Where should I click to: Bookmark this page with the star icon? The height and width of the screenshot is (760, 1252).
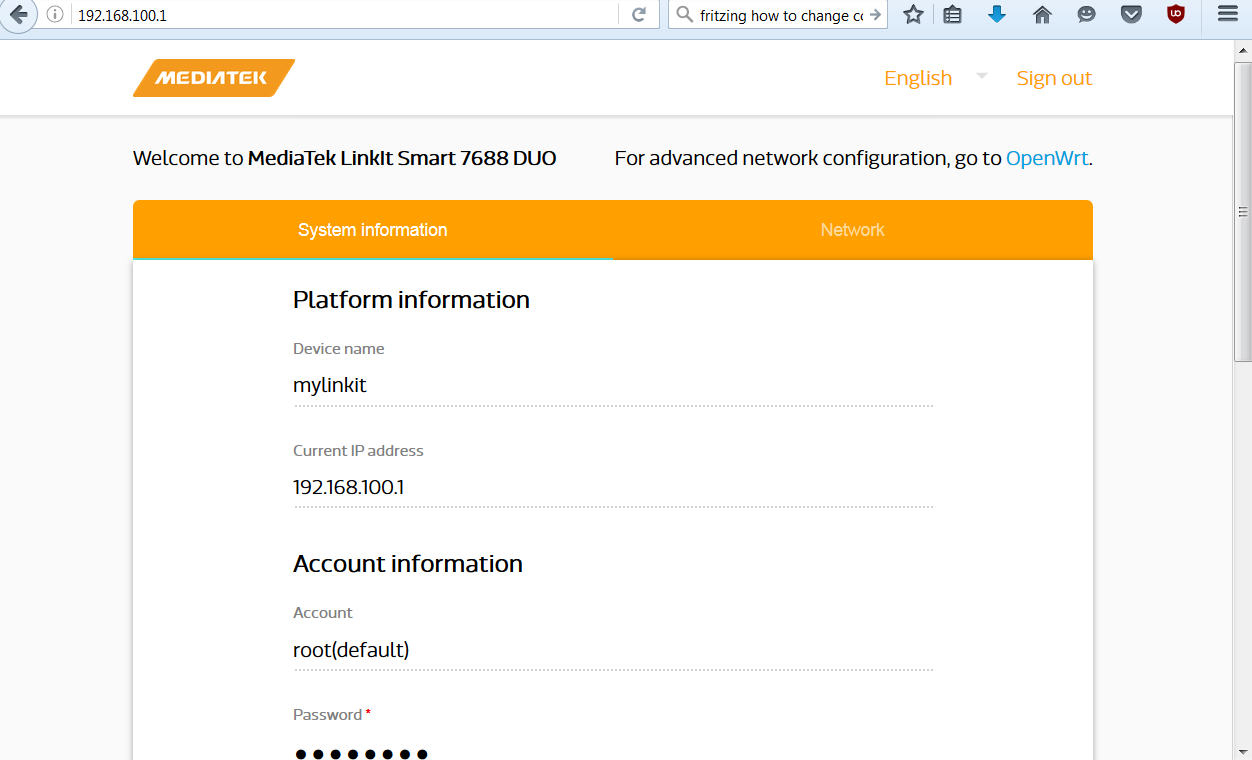click(x=913, y=15)
